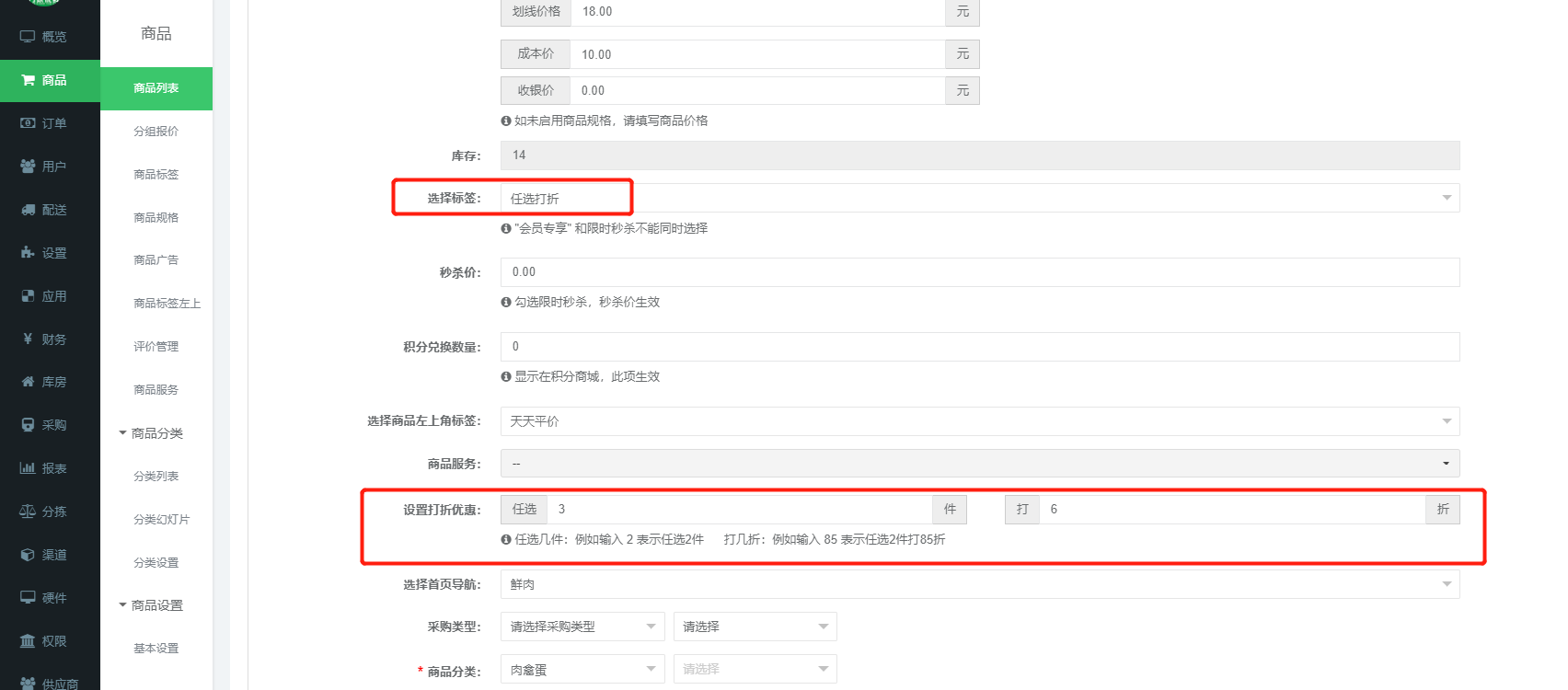Image resolution: width=1568 pixels, height=690 pixels.
Task: Click the 报表 bar chart icon
Action: [x=28, y=468]
